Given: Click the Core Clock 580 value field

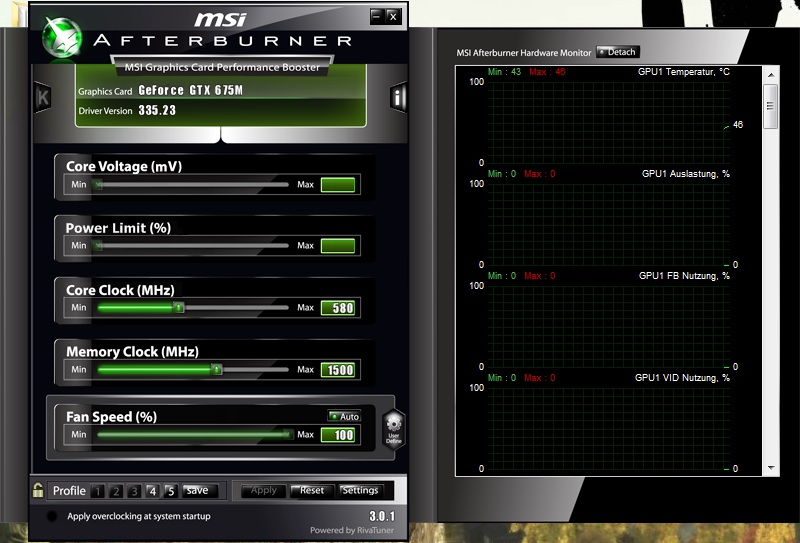Looking at the screenshot, I should 338,308.
